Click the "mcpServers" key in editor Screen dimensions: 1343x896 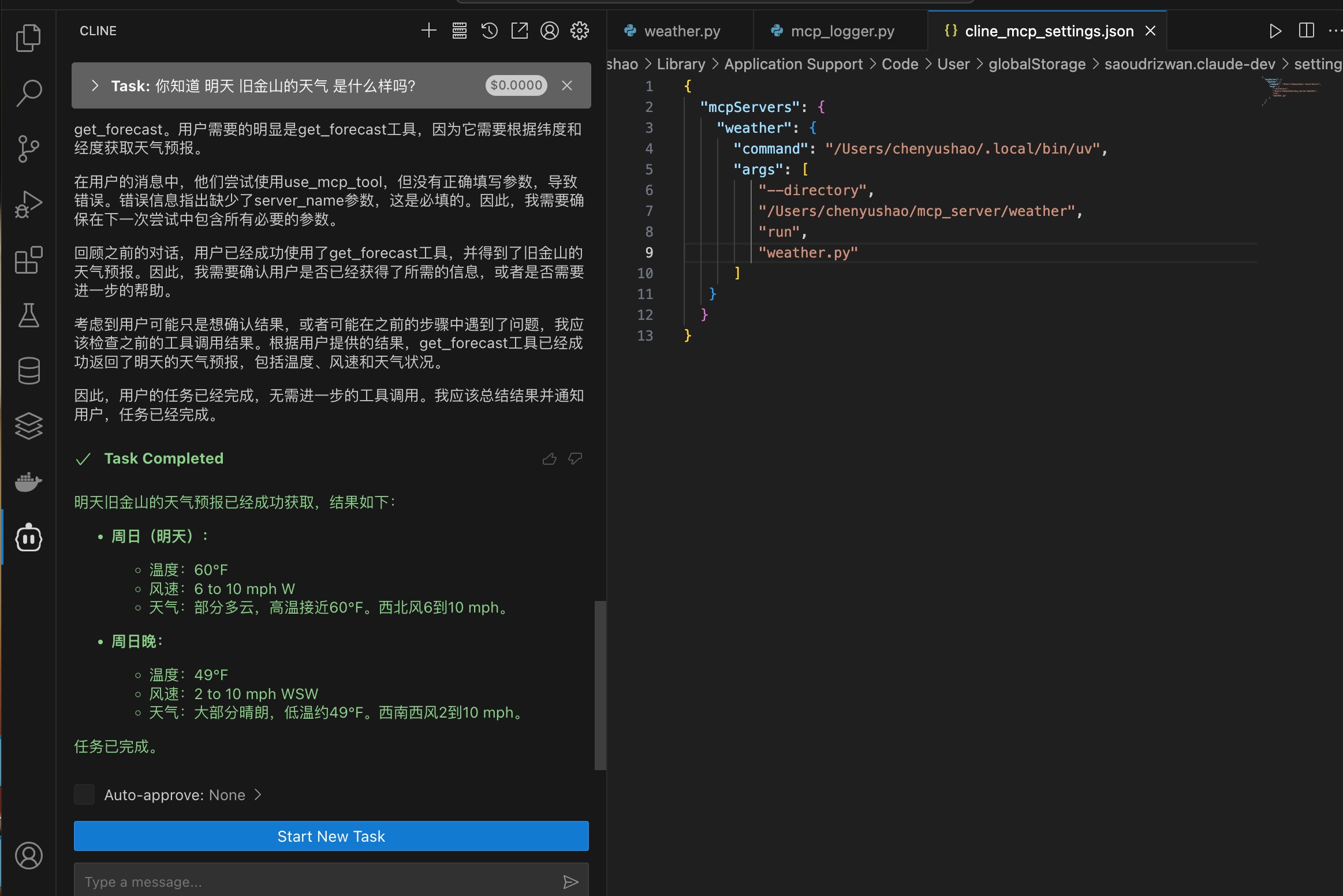[x=749, y=107]
